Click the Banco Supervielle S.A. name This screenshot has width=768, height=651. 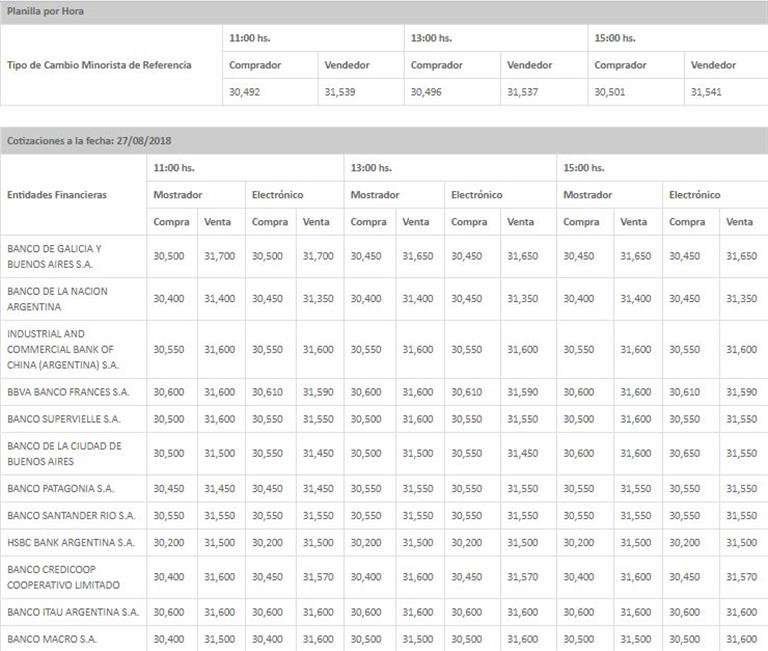coord(63,419)
